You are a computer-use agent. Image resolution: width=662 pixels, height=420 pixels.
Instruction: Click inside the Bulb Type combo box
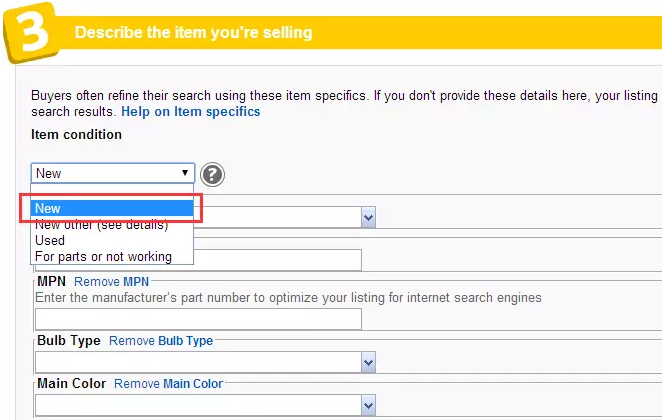tap(198, 363)
